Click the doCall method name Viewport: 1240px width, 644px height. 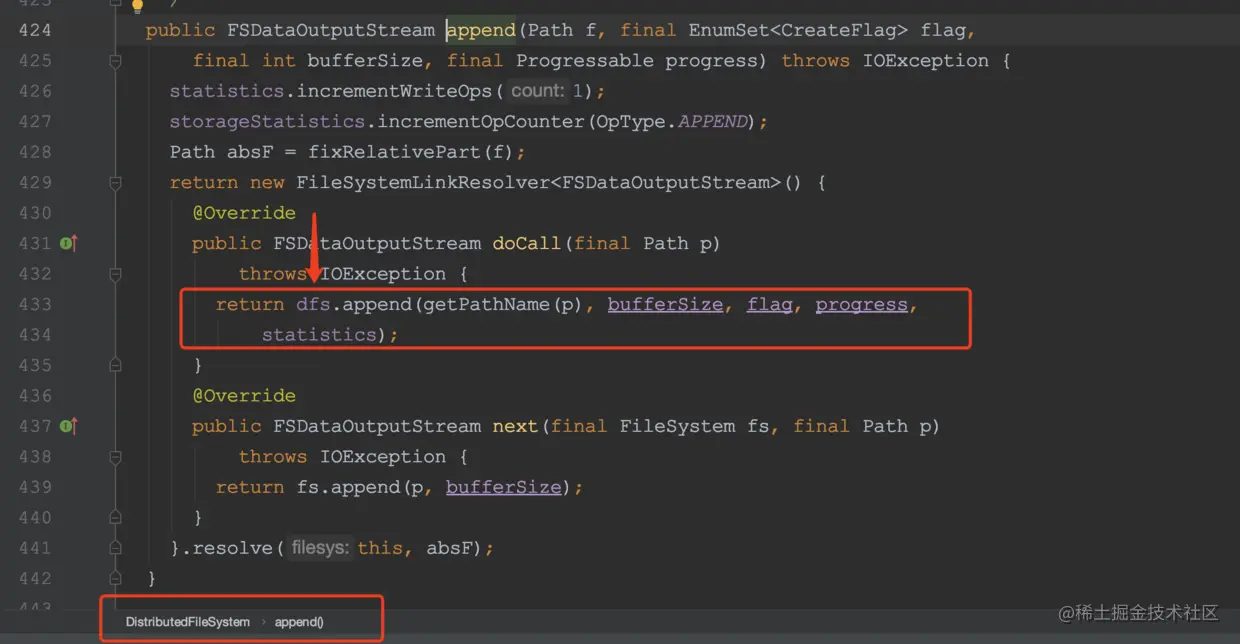click(527, 243)
